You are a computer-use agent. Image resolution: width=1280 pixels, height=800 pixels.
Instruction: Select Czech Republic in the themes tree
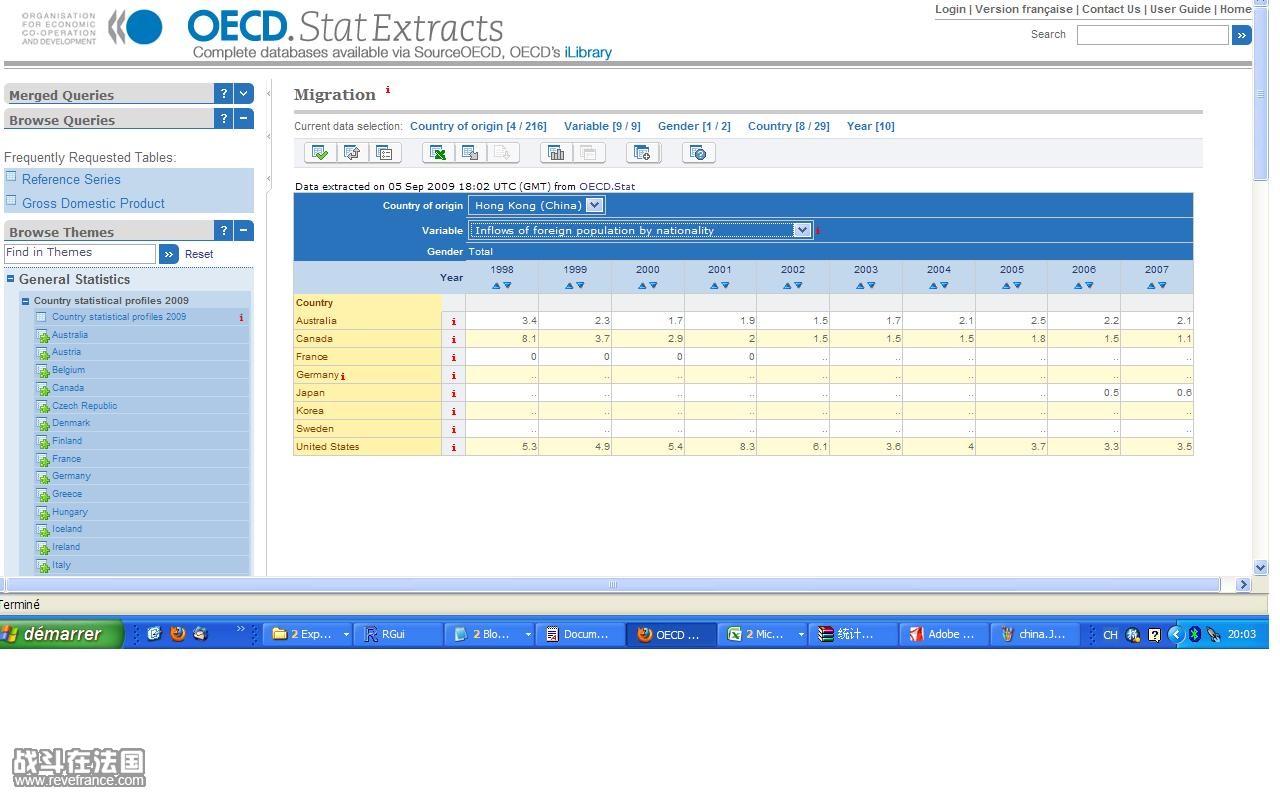coord(84,406)
